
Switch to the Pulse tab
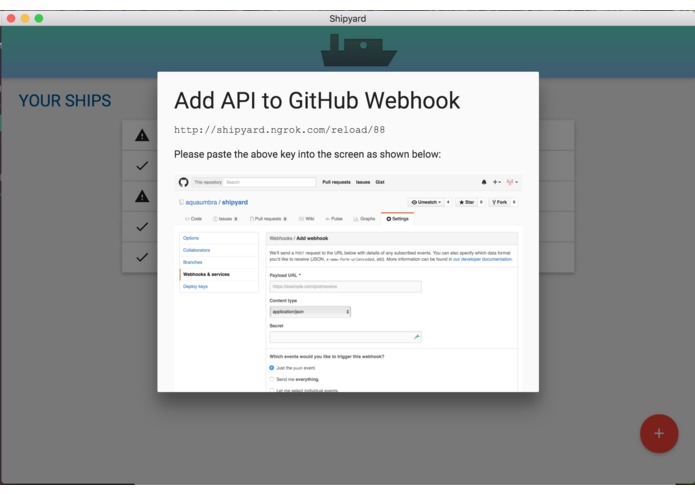334,219
